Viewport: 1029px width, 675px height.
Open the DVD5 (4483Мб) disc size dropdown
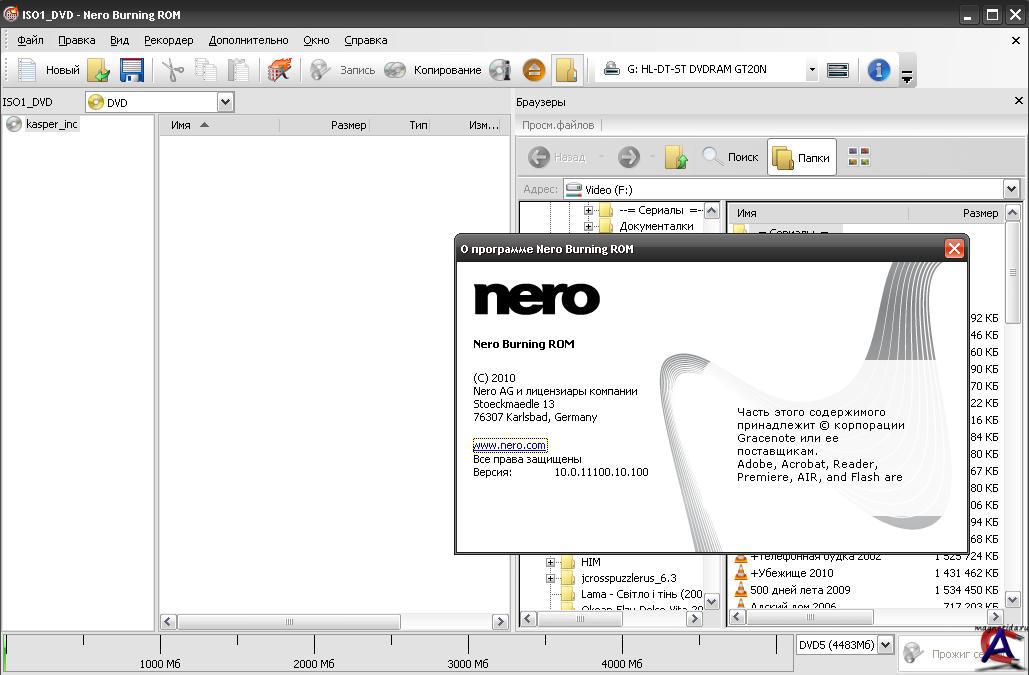tap(884, 645)
